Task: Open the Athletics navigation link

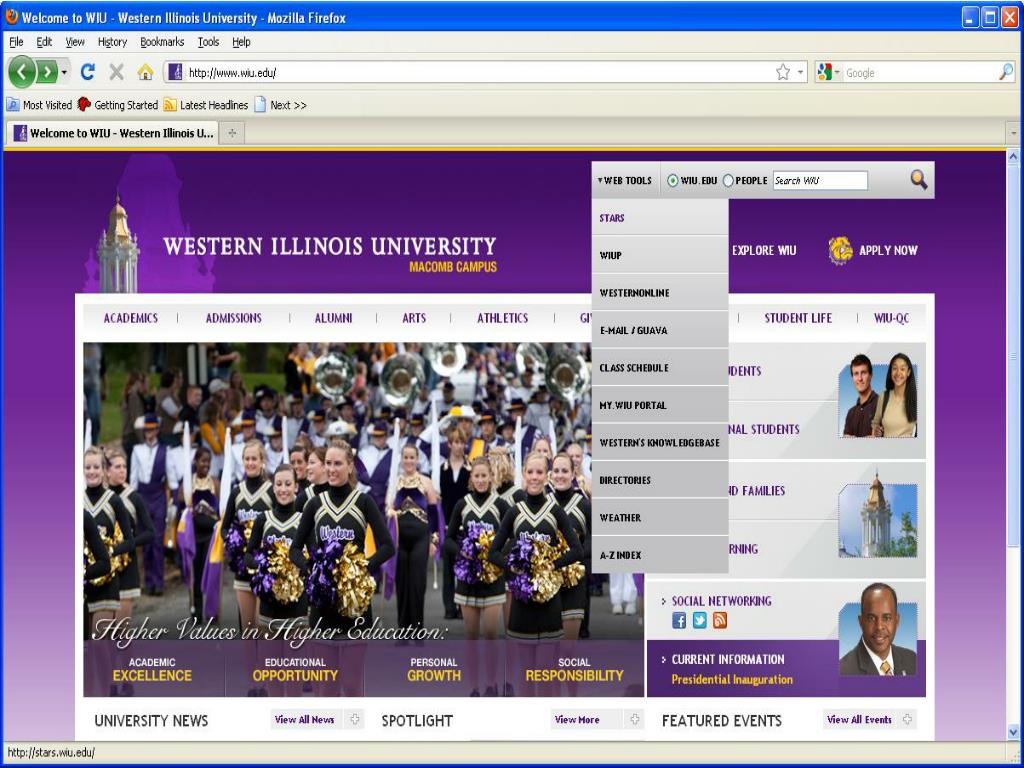Action: click(x=502, y=318)
